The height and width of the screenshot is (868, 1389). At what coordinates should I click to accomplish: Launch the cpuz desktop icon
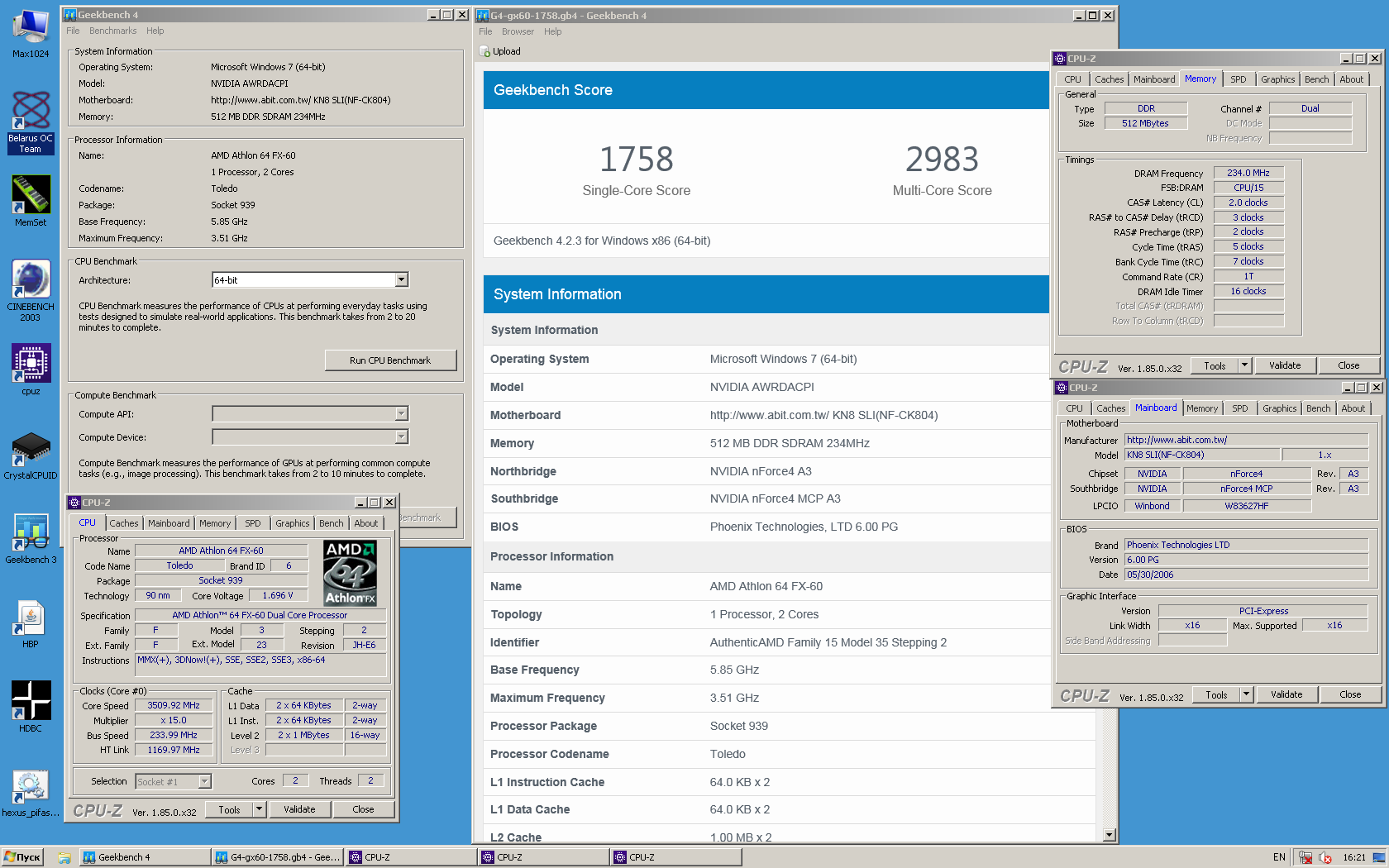point(31,370)
